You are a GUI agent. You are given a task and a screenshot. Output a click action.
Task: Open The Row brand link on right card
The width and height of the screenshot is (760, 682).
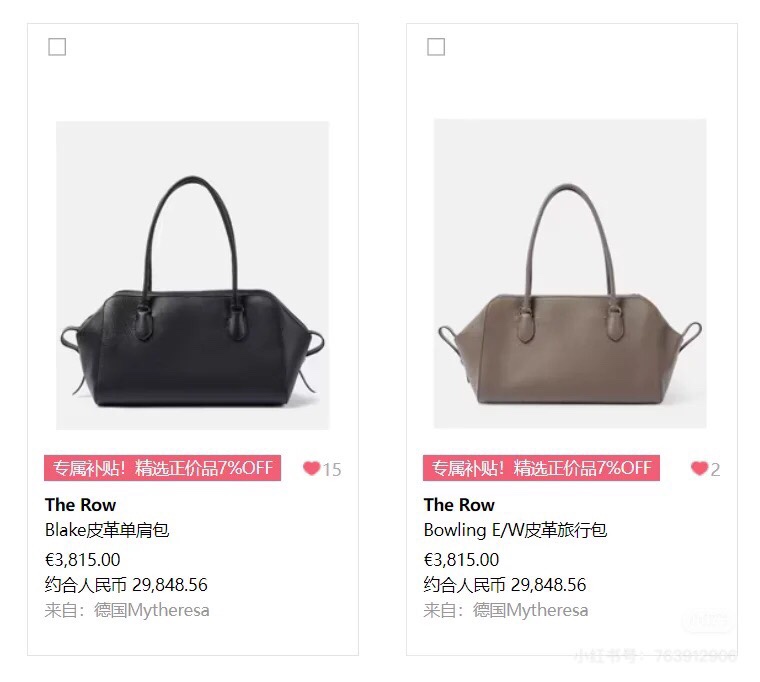tap(459, 505)
